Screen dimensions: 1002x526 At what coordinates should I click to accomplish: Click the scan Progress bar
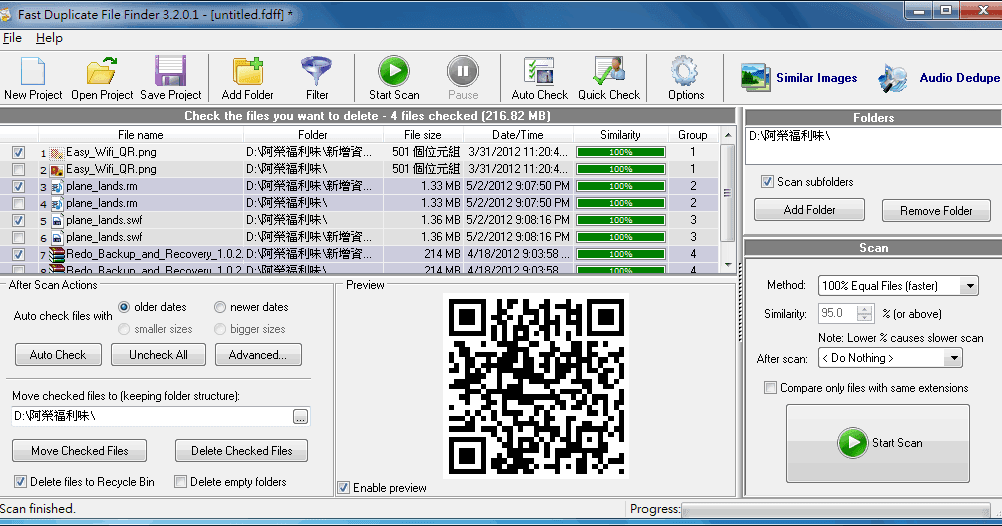click(837, 509)
